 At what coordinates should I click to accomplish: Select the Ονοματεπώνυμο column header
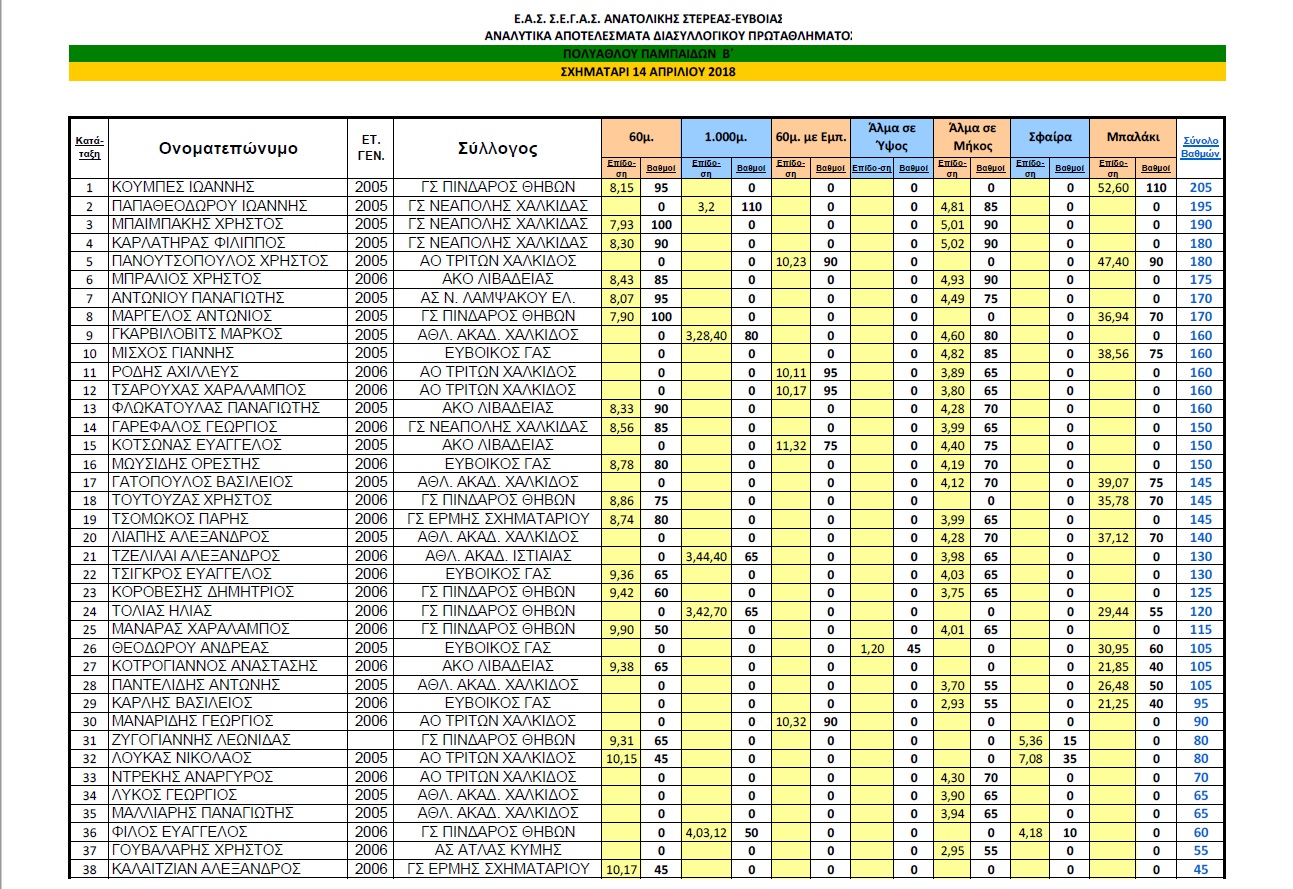click(x=228, y=148)
